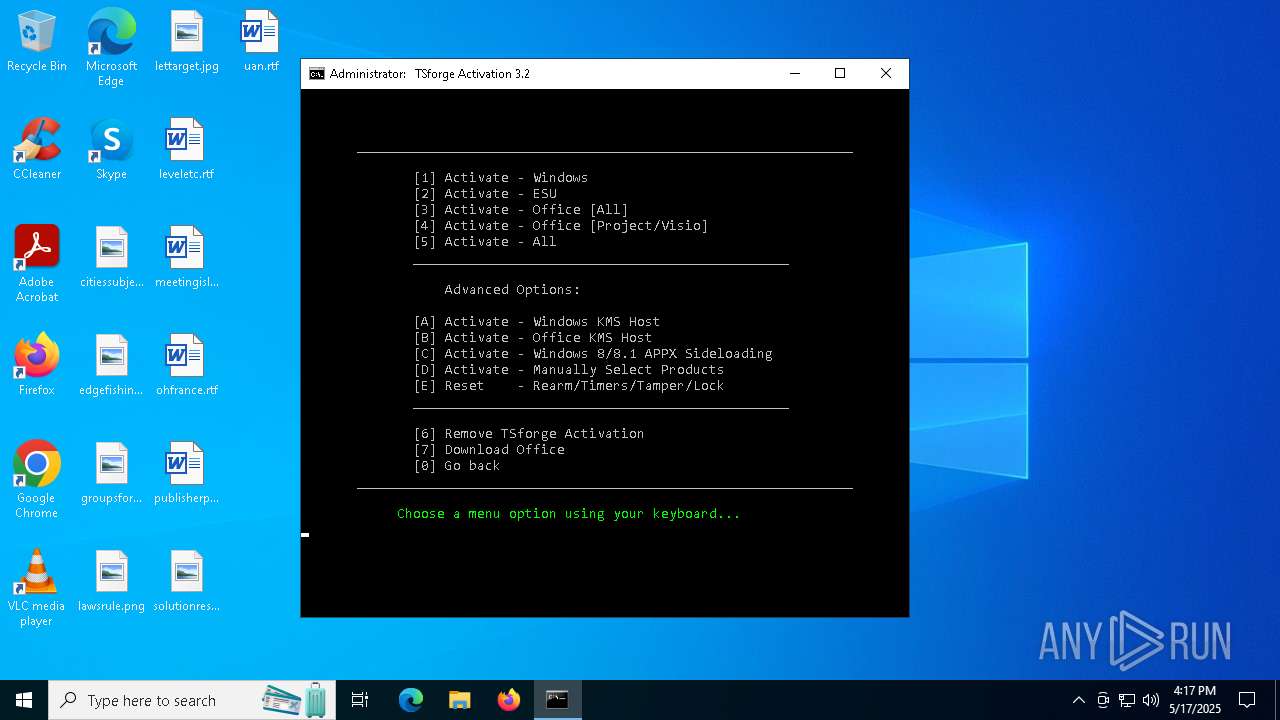Click the '[5] Activate - All' line
Viewport: 1280px width, 720px height.
(x=485, y=241)
